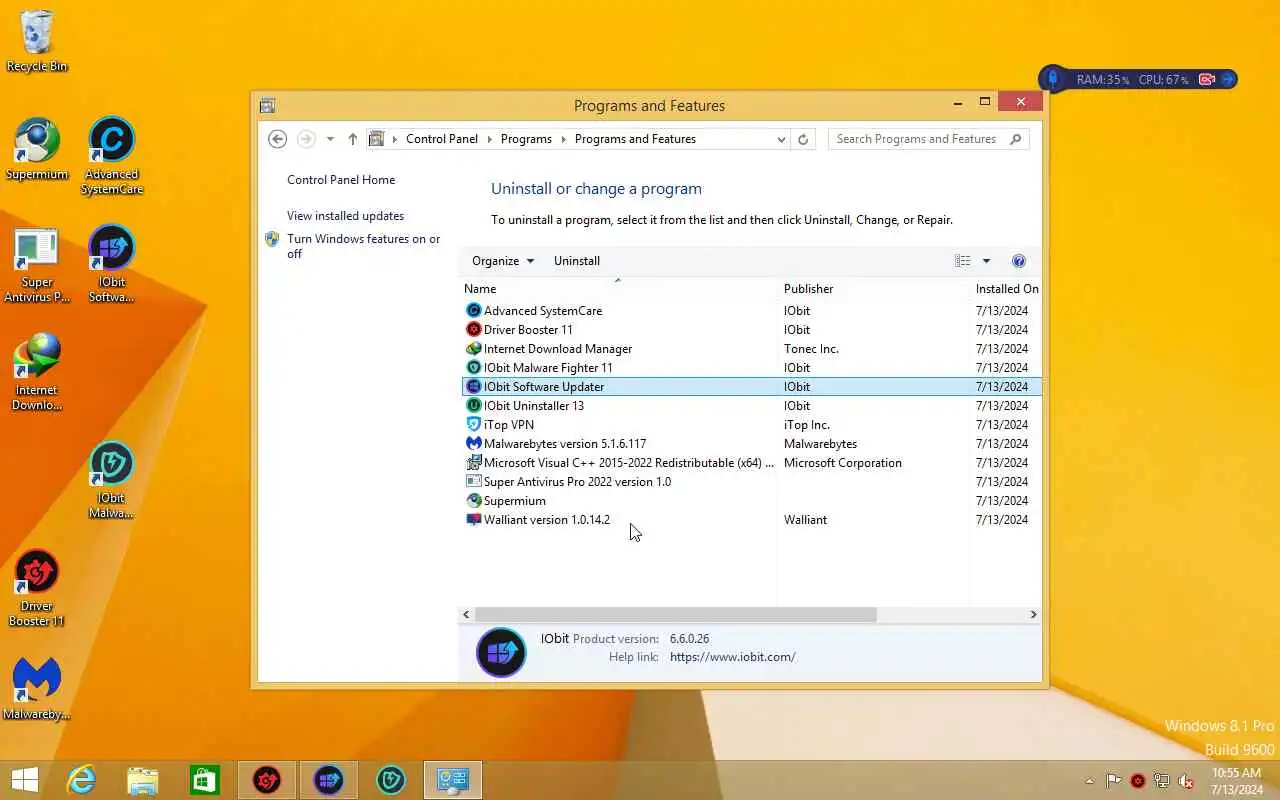This screenshot has width=1280, height=800.
Task: Expand the breadcrumb arrow after Programs
Action: click(564, 139)
